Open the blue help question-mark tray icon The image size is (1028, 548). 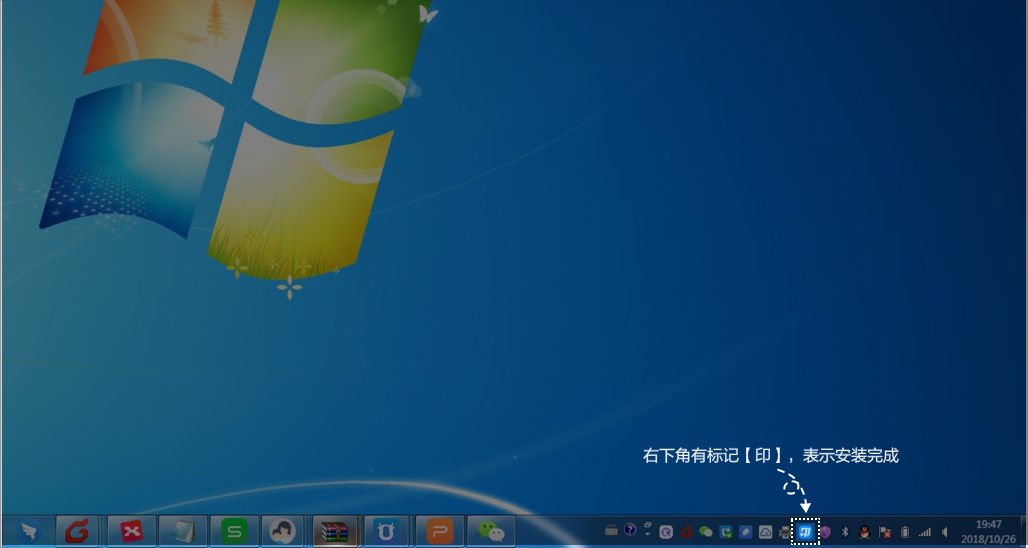pos(630,530)
